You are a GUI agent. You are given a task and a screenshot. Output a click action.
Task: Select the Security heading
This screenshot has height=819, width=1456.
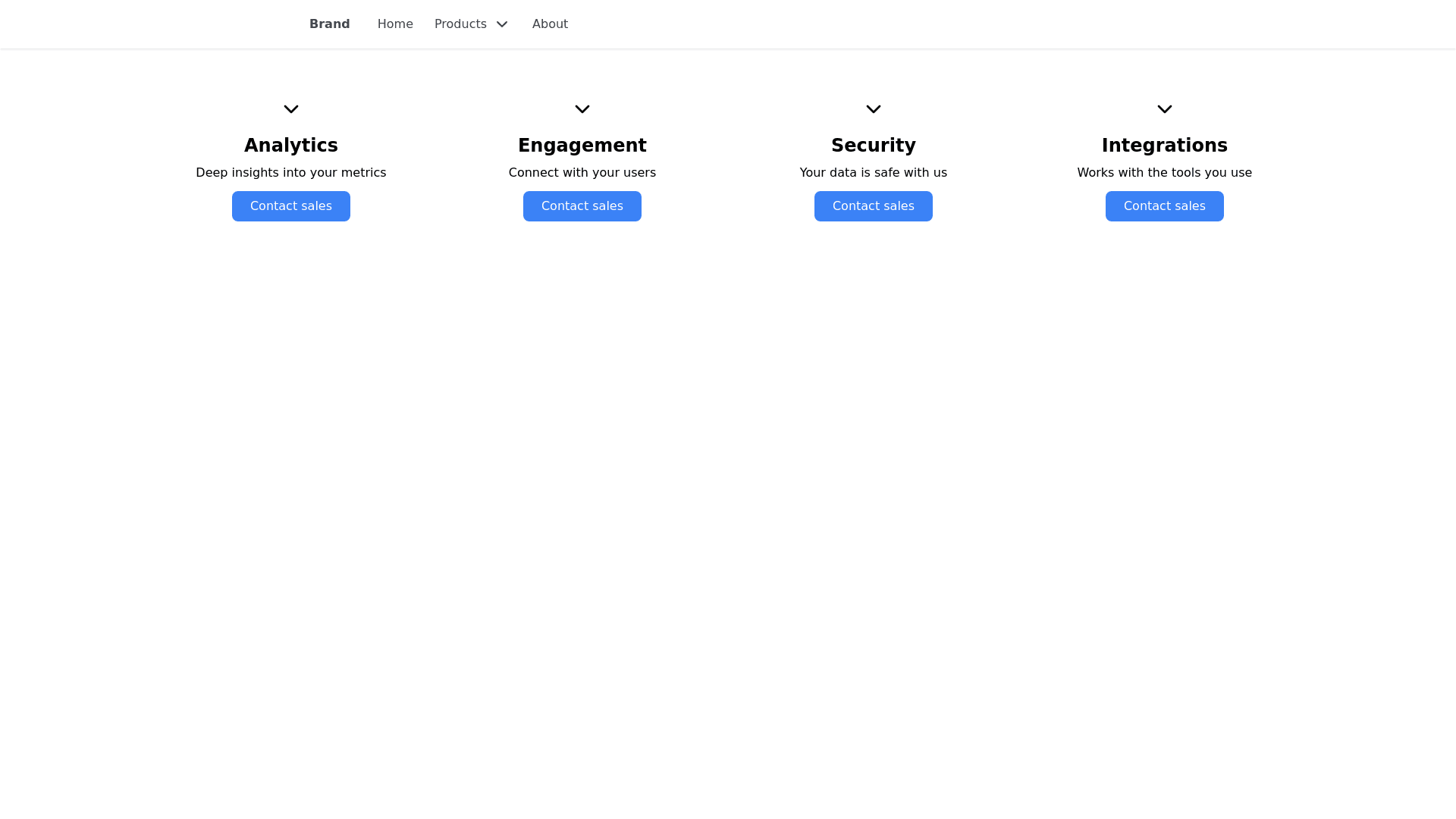tap(874, 146)
